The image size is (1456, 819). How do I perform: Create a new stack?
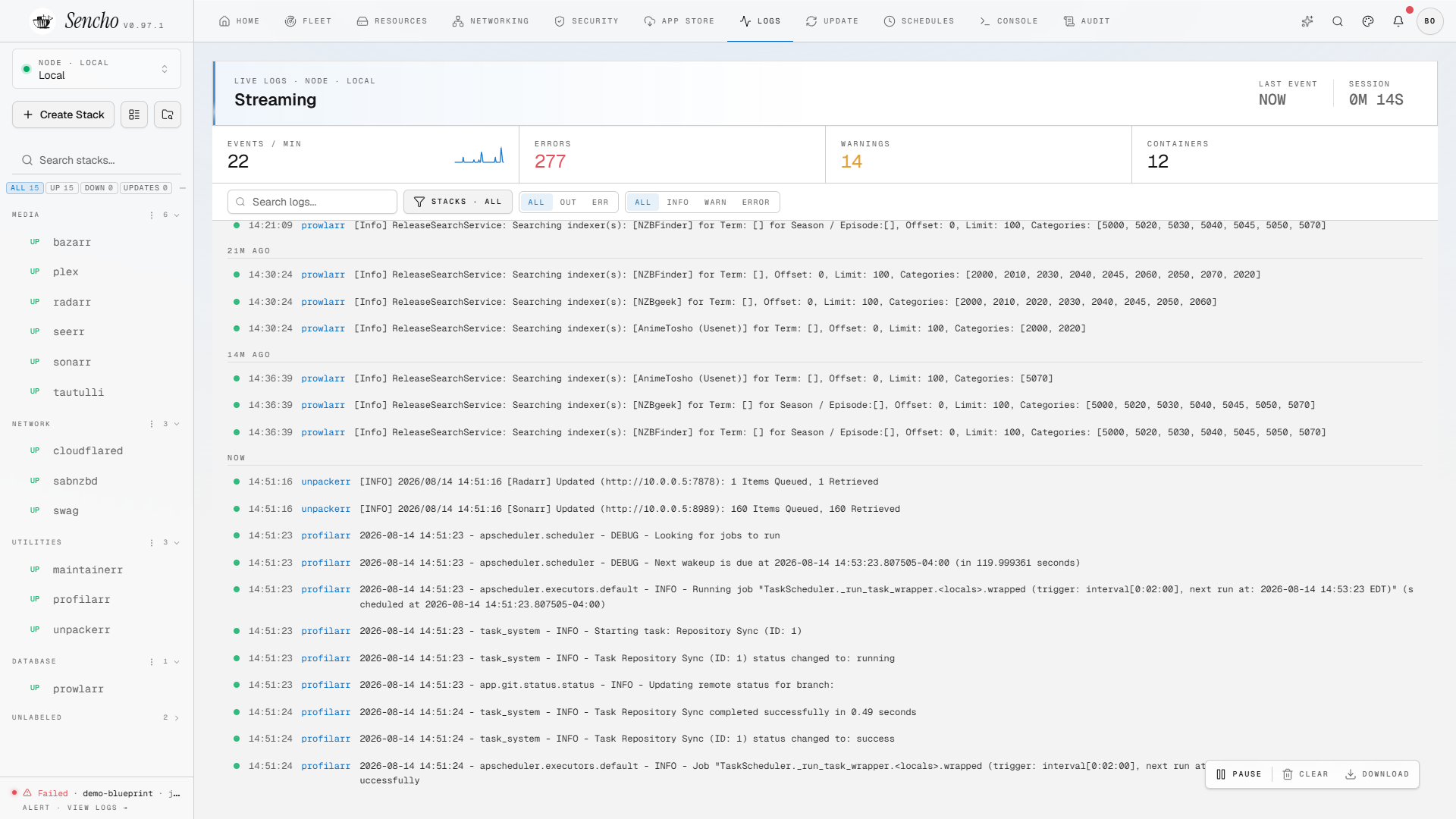[64, 115]
